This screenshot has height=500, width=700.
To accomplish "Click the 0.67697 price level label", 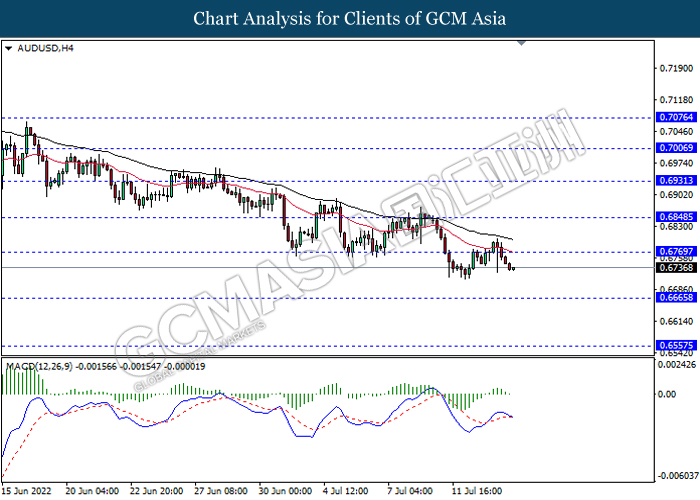I will coord(676,251).
